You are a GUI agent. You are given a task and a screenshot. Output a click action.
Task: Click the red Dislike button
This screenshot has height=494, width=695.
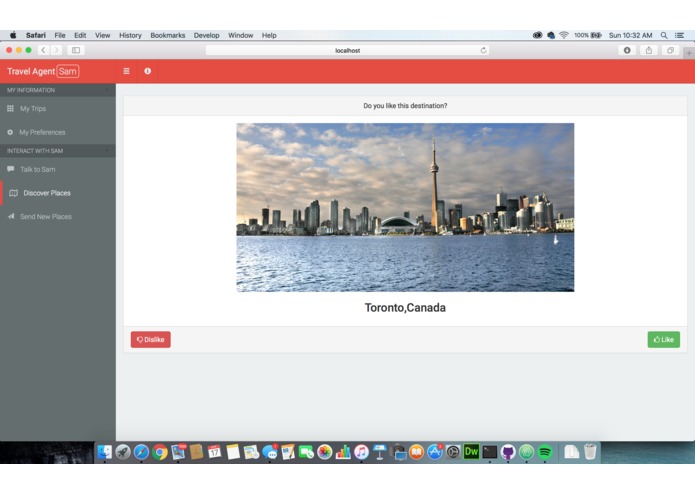[151, 339]
